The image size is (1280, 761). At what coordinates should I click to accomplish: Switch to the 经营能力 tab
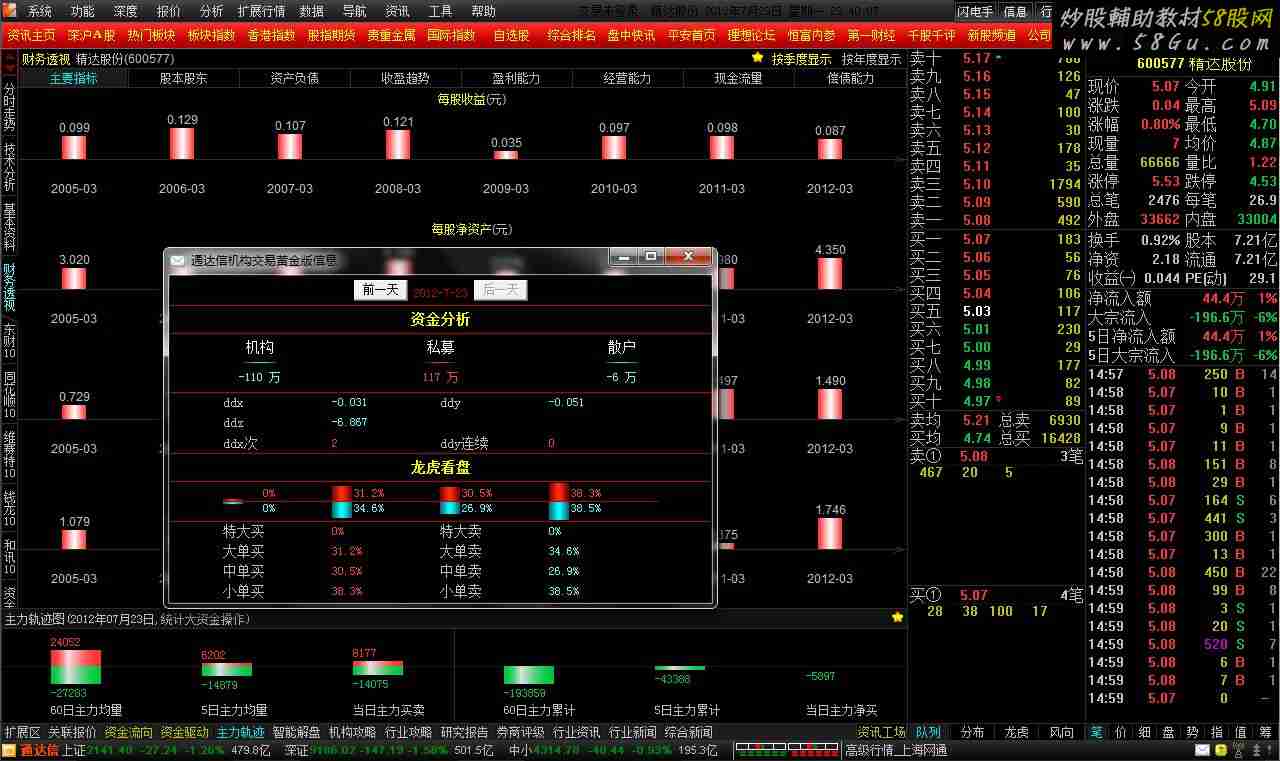click(x=628, y=78)
